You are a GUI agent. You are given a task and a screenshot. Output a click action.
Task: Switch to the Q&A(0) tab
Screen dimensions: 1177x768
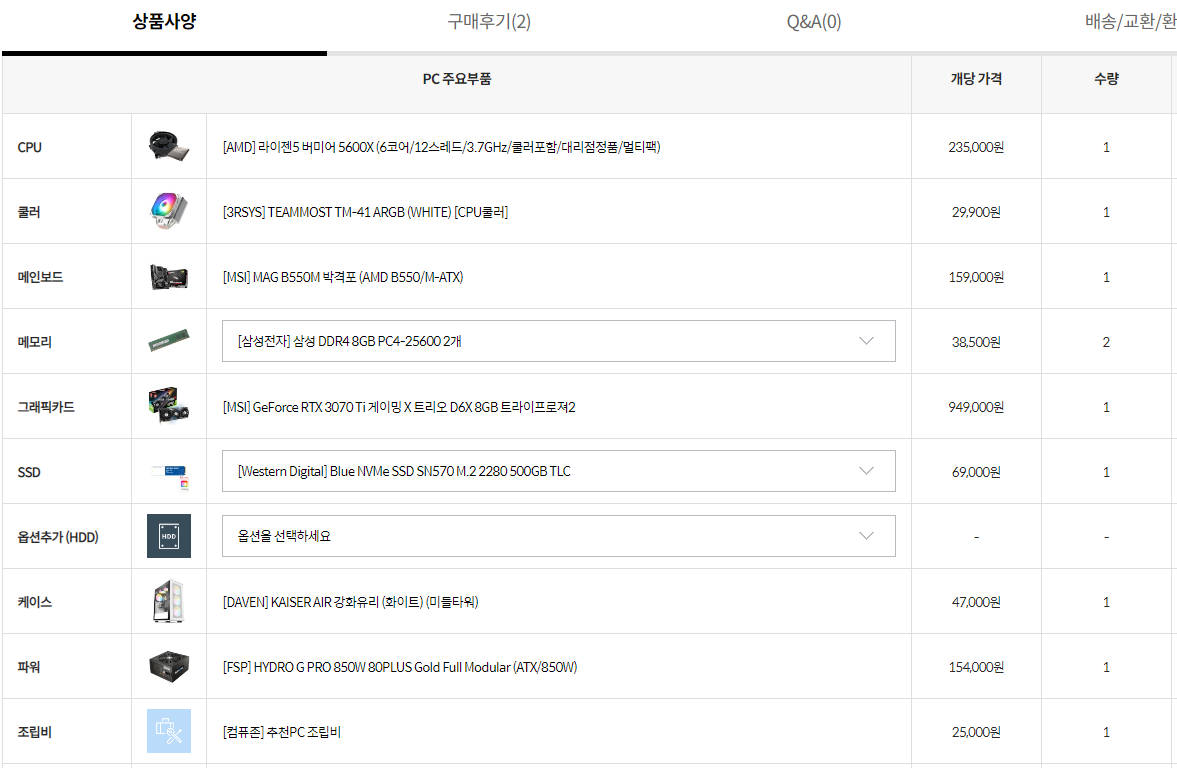pos(814,22)
